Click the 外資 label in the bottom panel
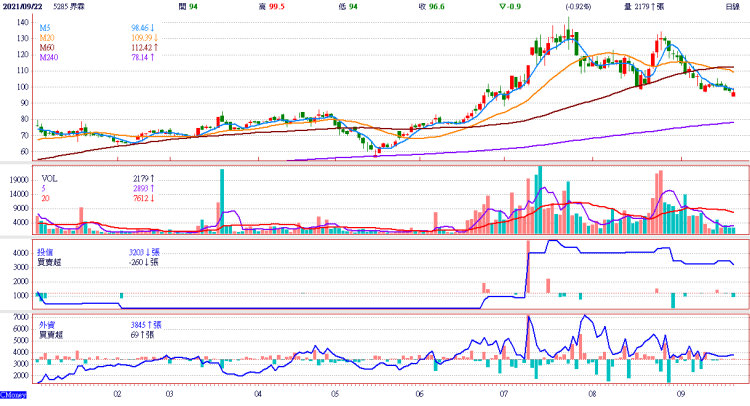 pos(46,325)
